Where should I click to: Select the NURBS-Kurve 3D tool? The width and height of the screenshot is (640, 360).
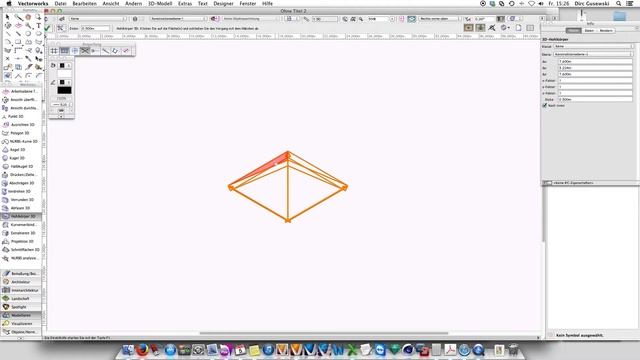pos(21,141)
